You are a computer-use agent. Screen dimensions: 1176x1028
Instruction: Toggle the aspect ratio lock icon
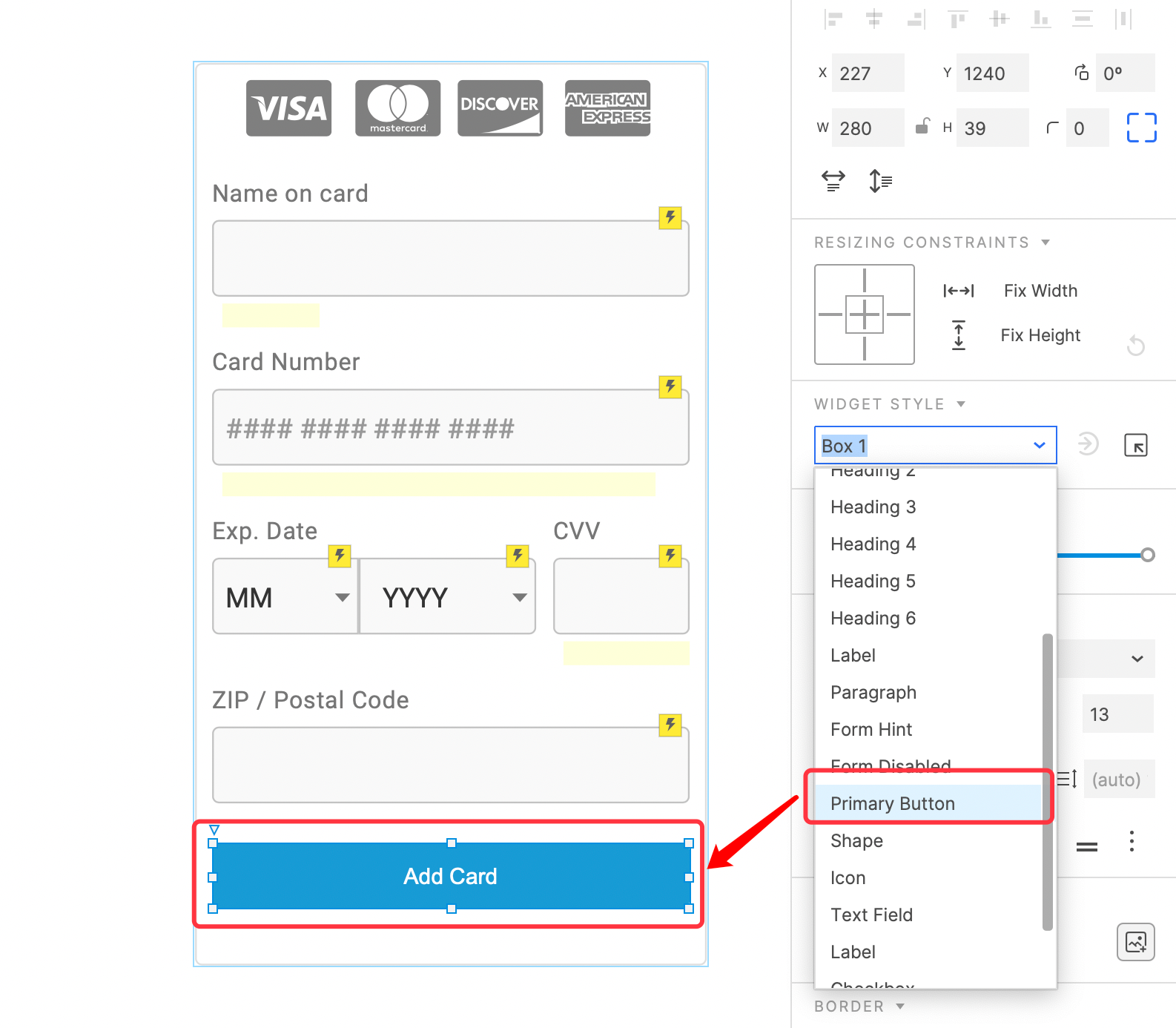(922, 127)
